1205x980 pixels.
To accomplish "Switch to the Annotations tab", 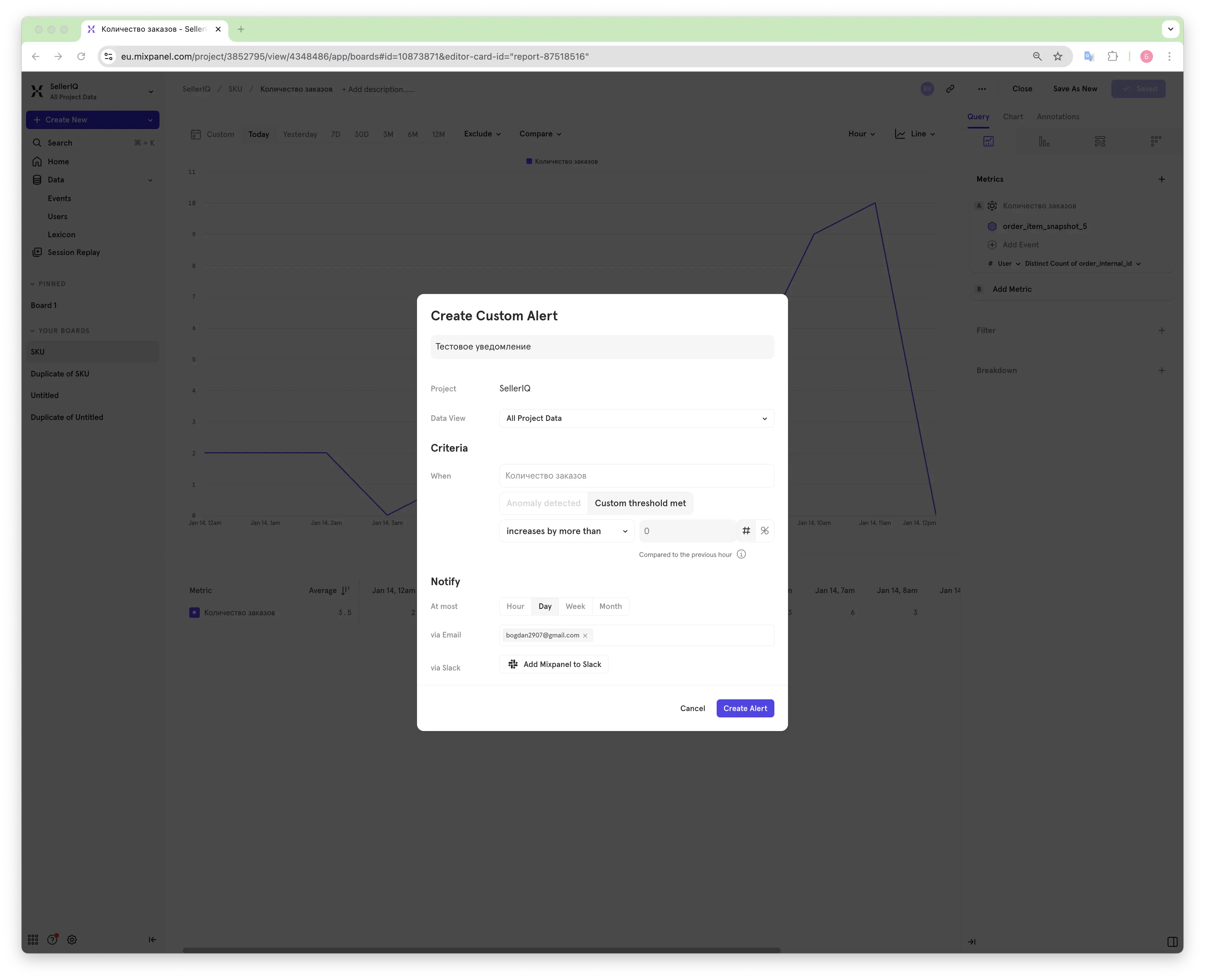I will (1058, 117).
